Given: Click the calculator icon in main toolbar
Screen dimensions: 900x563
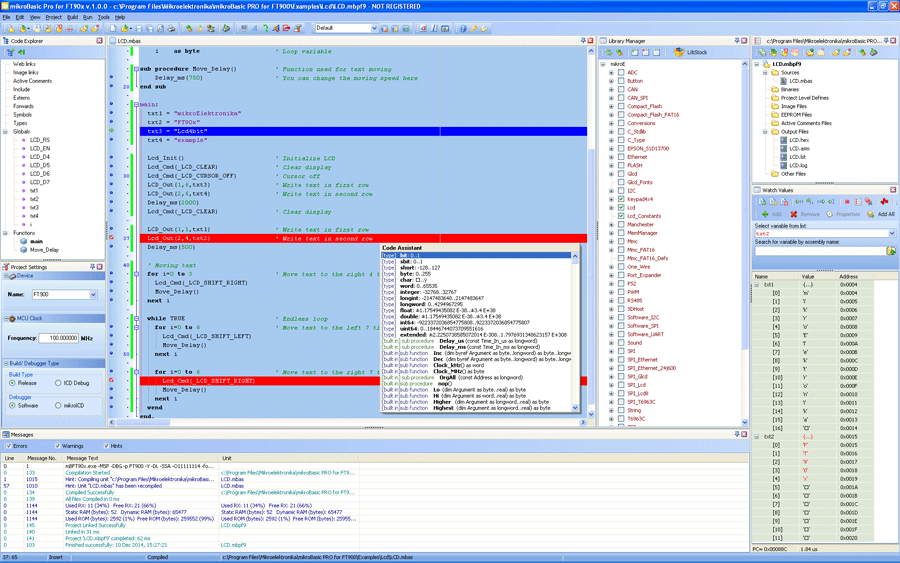Looking at the screenshot, I should pyautogui.click(x=445, y=28).
